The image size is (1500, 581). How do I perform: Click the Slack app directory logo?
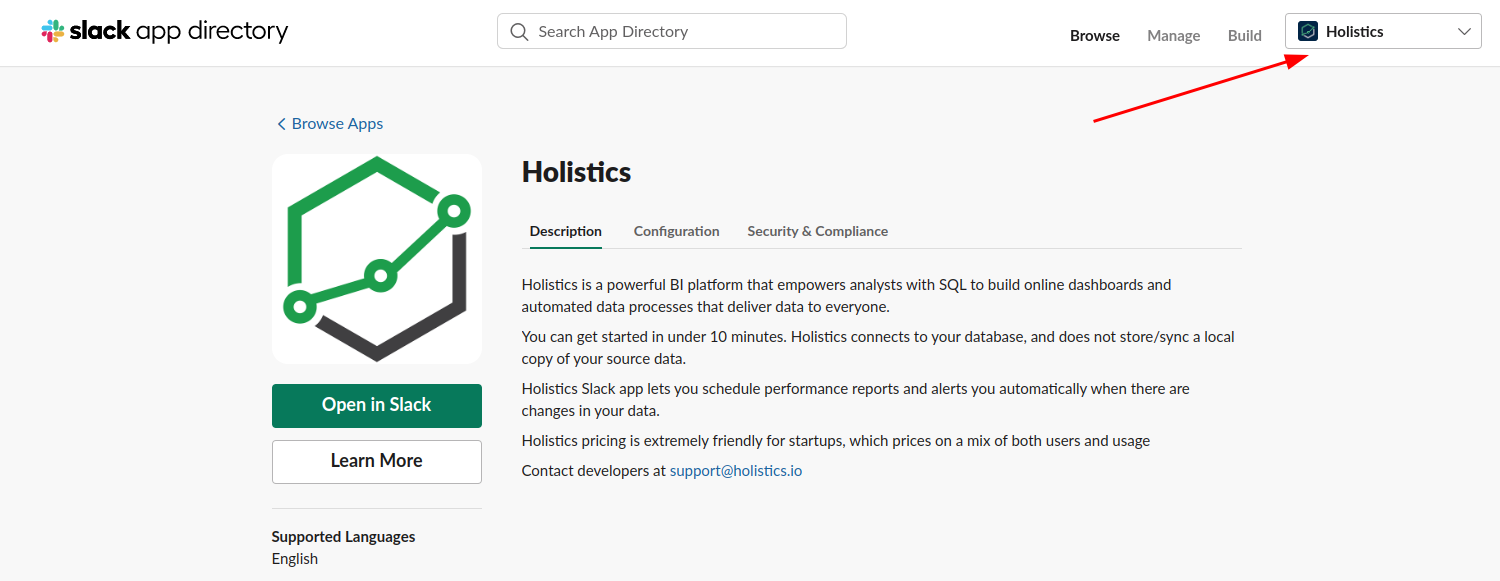[x=165, y=31]
